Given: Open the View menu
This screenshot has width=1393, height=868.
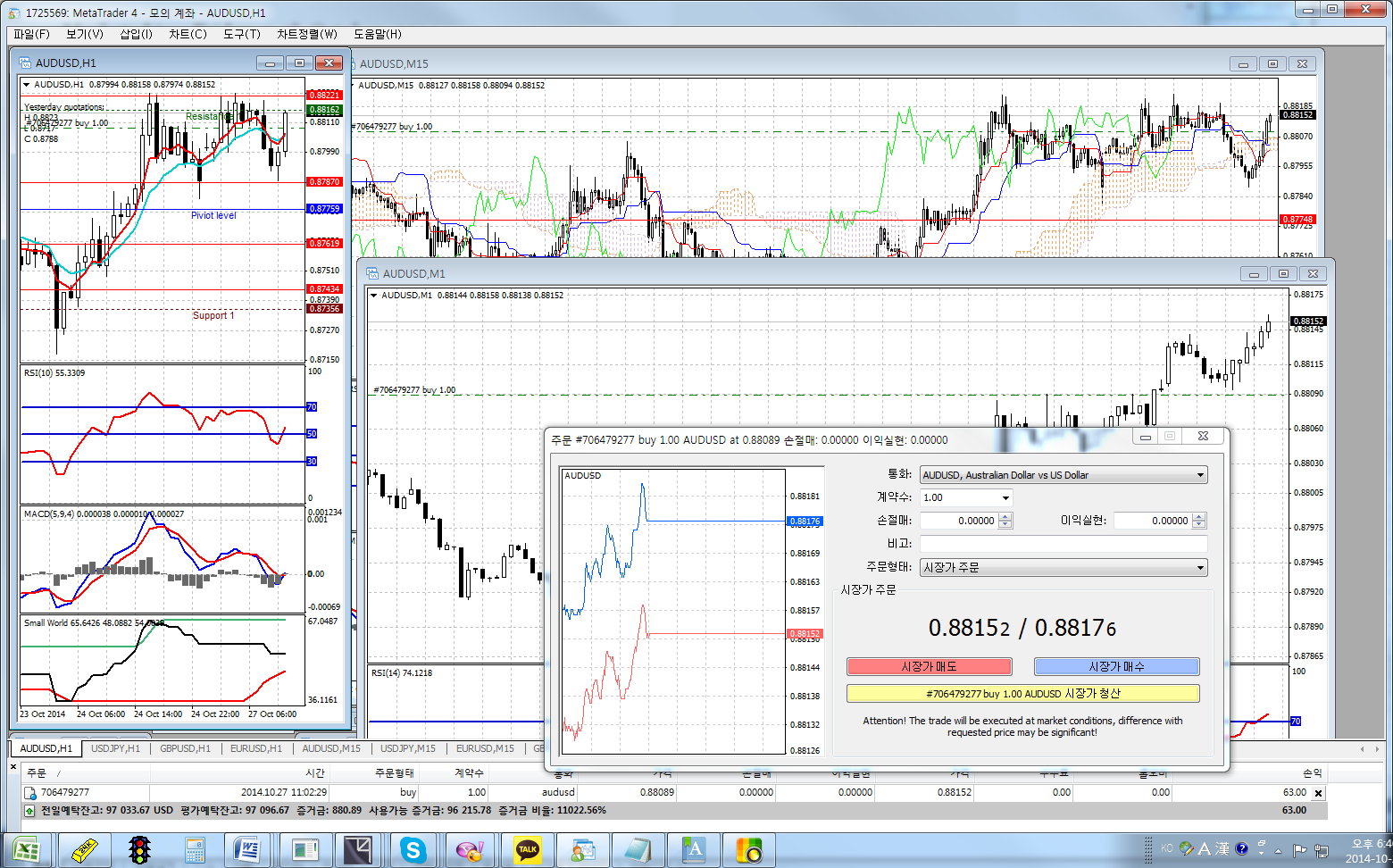Looking at the screenshot, I should click(x=85, y=34).
